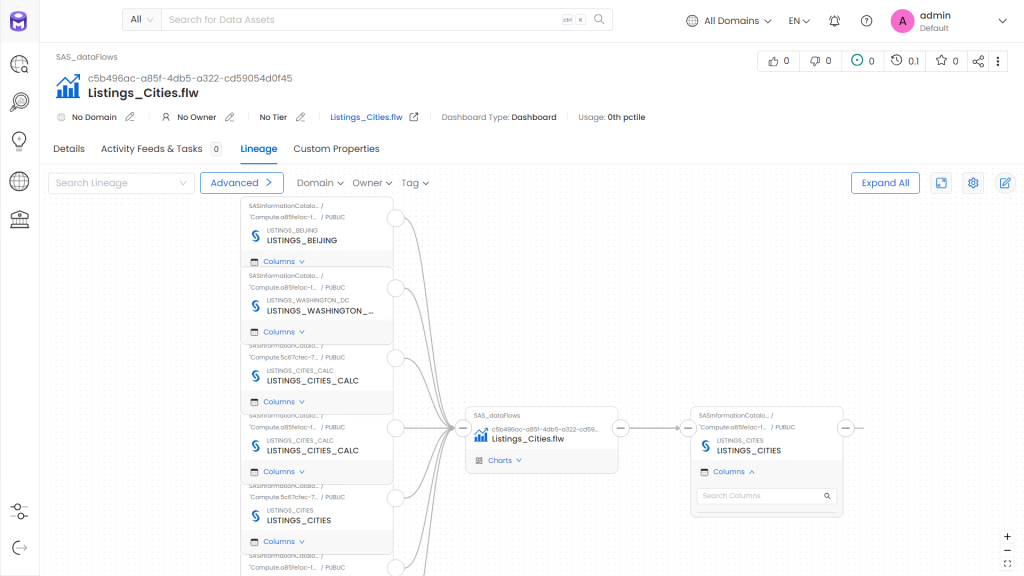Open the Activity Feeds & Tasks tab
1024x576 pixels.
pyautogui.click(x=151, y=149)
